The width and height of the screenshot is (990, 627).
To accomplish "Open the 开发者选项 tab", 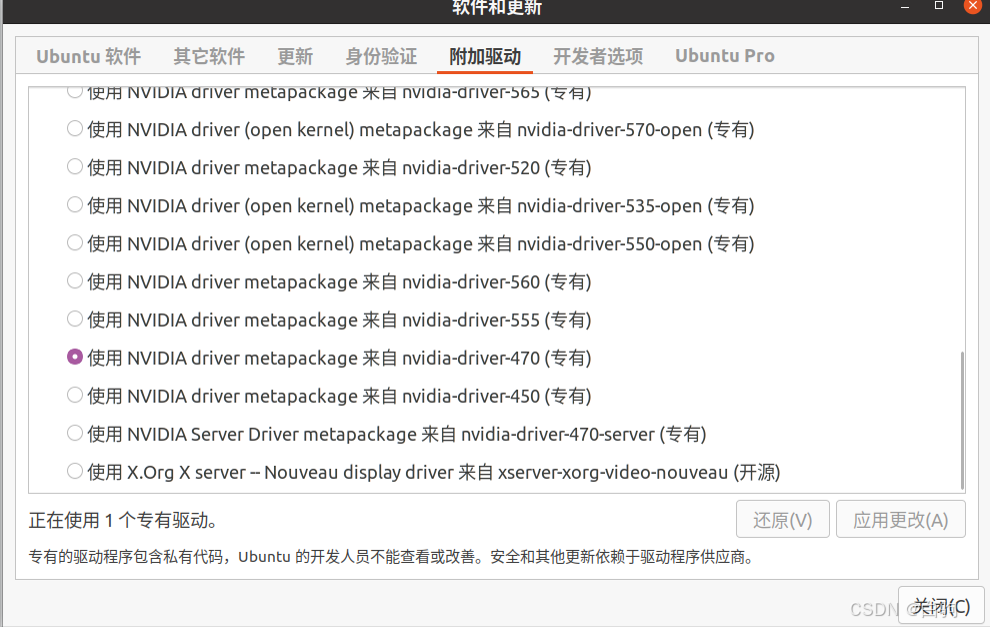I will click(598, 56).
